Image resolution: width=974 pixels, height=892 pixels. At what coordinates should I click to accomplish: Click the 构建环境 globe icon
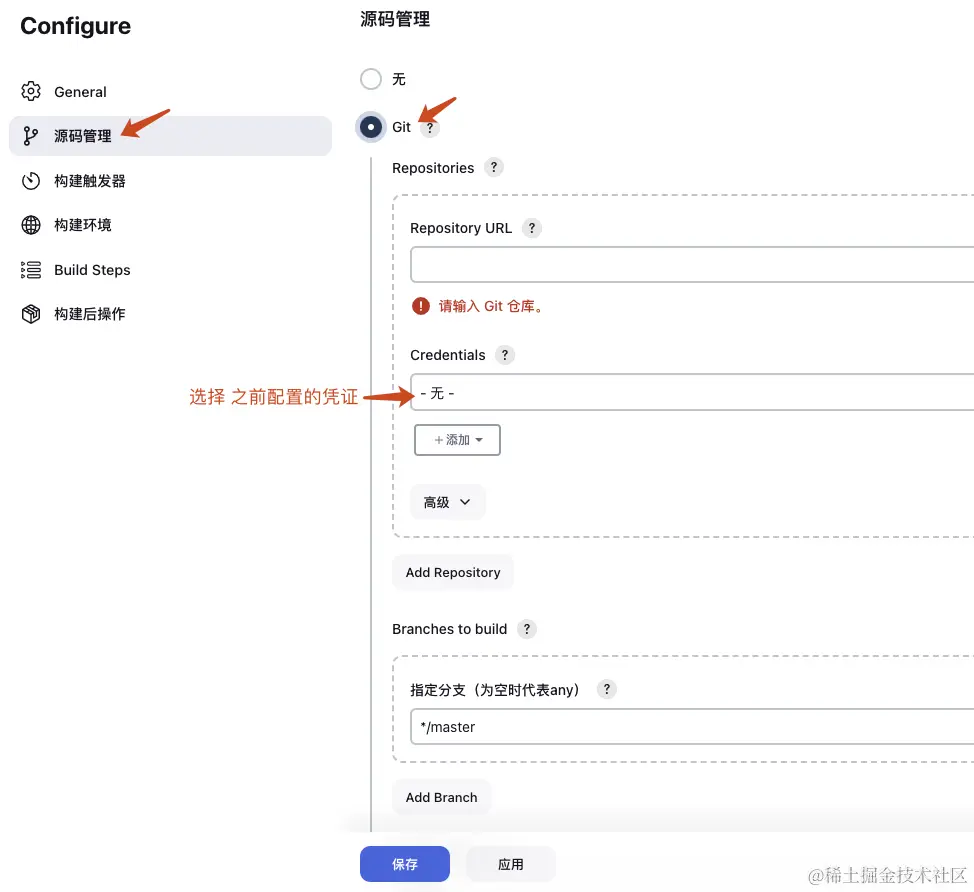(30, 225)
